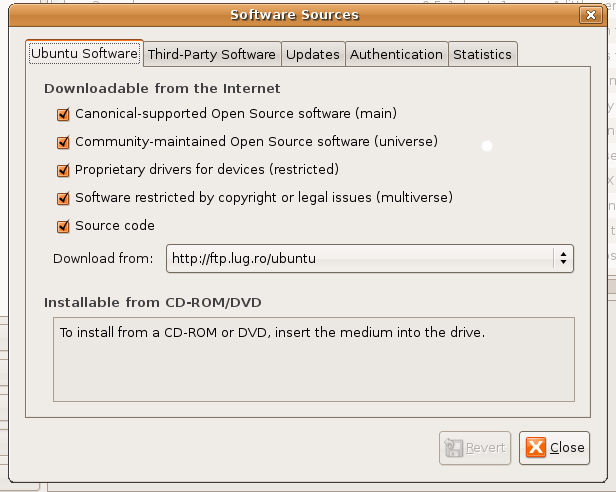Close the dialog using title bar X
The width and height of the screenshot is (616, 492).
tap(590, 15)
